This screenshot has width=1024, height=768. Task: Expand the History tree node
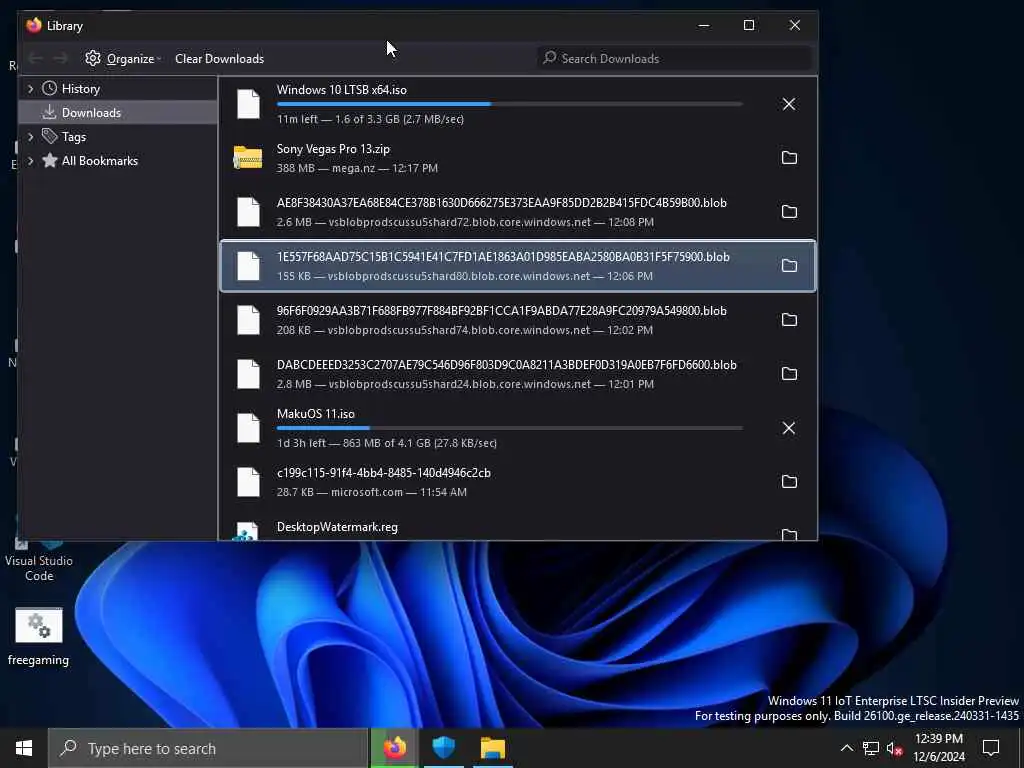point(31,88)
